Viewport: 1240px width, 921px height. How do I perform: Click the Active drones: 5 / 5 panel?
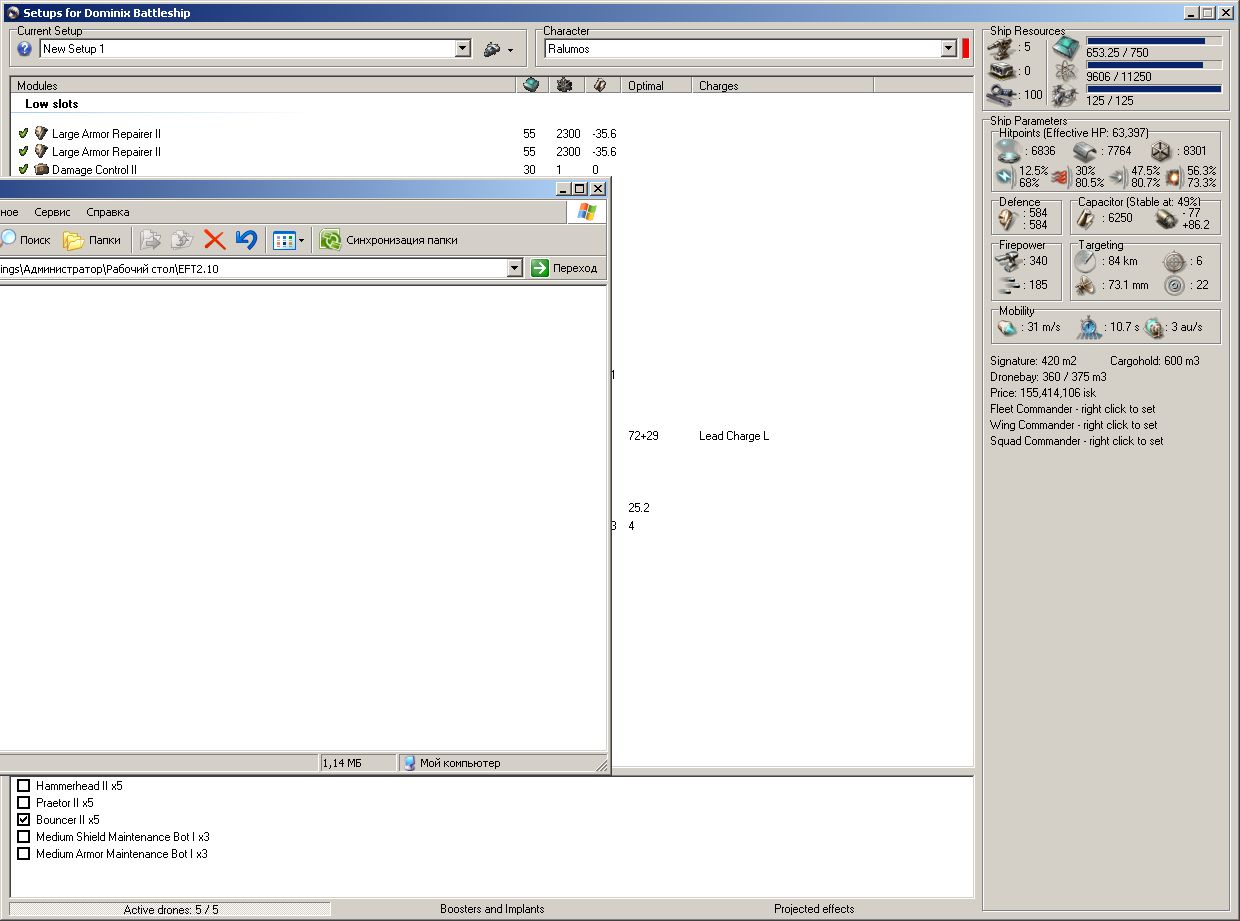[x=171, y=910]
